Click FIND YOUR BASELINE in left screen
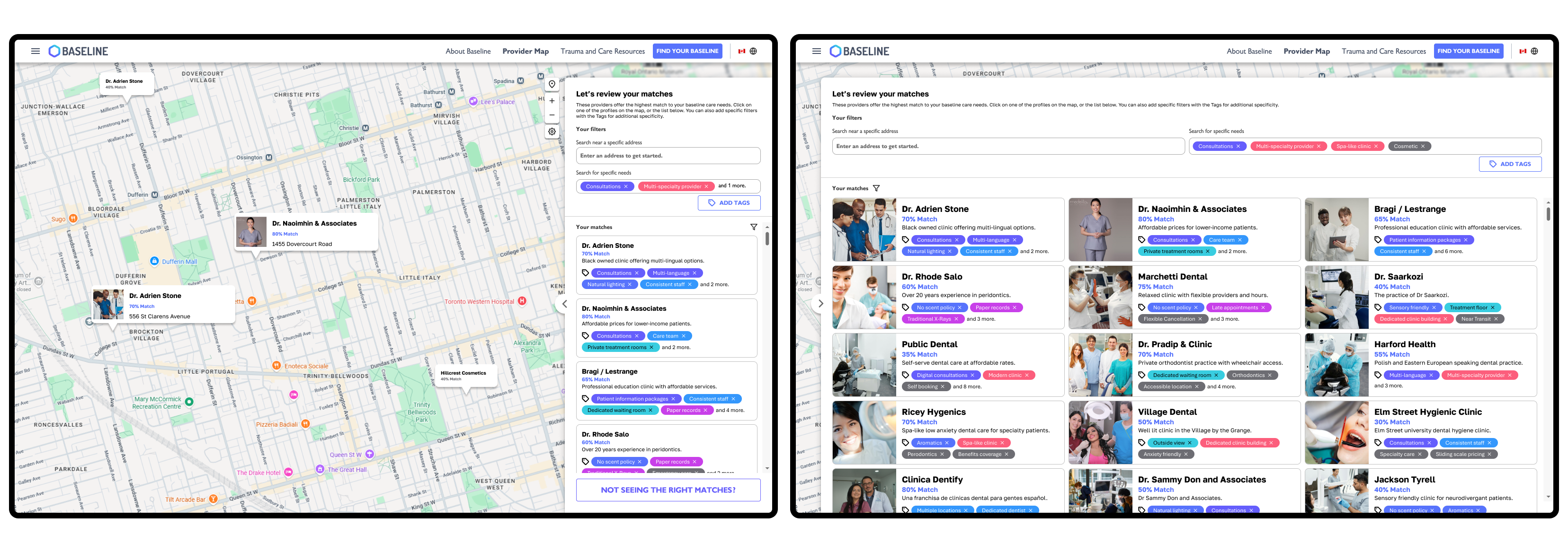Viewport: 1568px width, 552px height. pyautogui.click(x=687, y=51)
